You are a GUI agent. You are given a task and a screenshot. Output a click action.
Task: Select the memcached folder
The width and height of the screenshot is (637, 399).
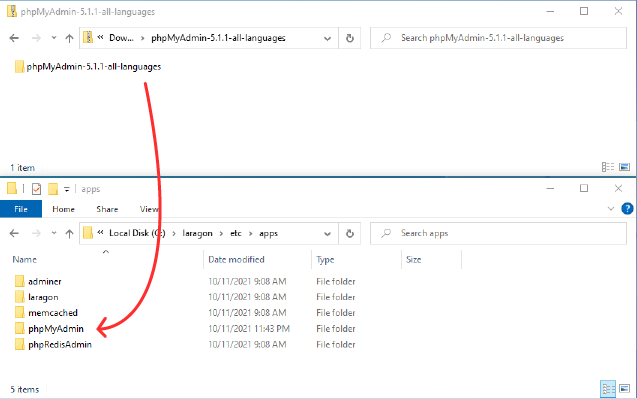click(x=53, y=313)
